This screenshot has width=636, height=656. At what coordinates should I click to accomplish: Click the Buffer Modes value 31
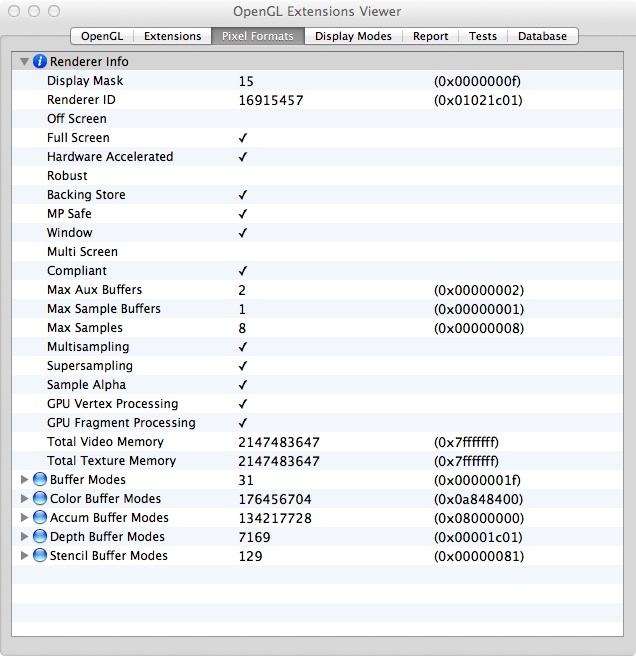pyautogui.click(x=246, y=480)
